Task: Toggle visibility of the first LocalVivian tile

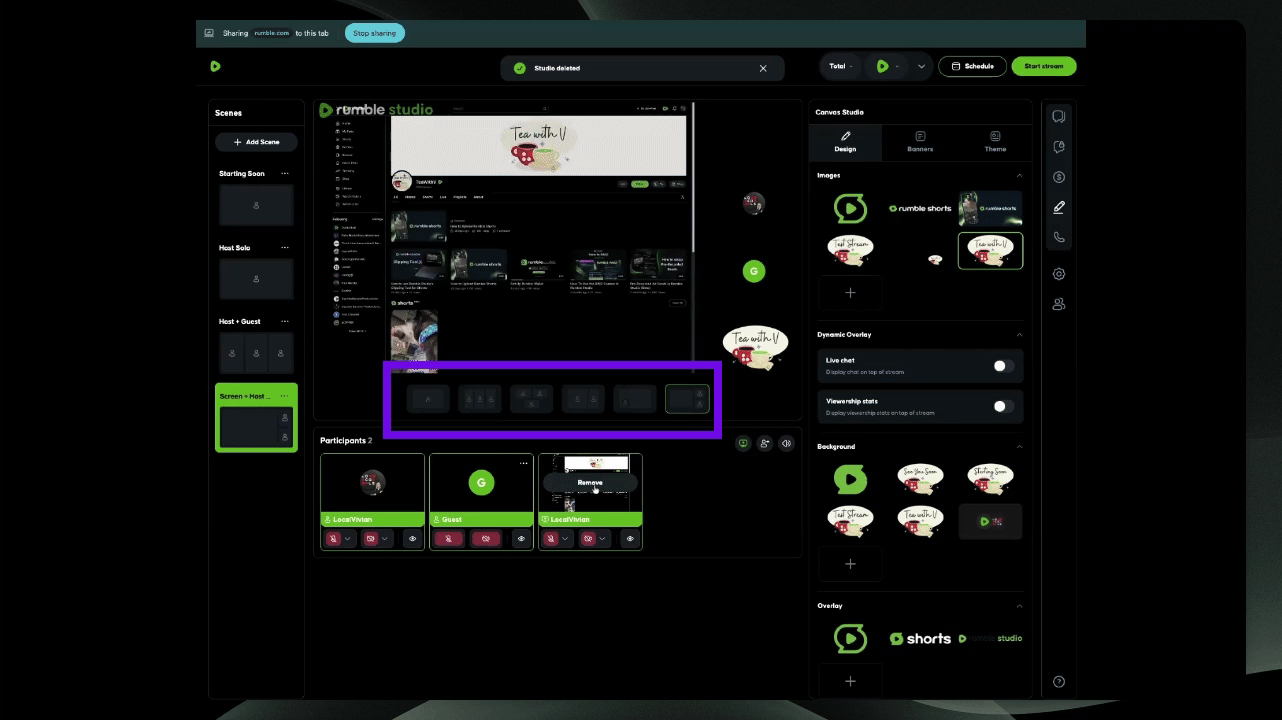Action: (x=412, y=538)
